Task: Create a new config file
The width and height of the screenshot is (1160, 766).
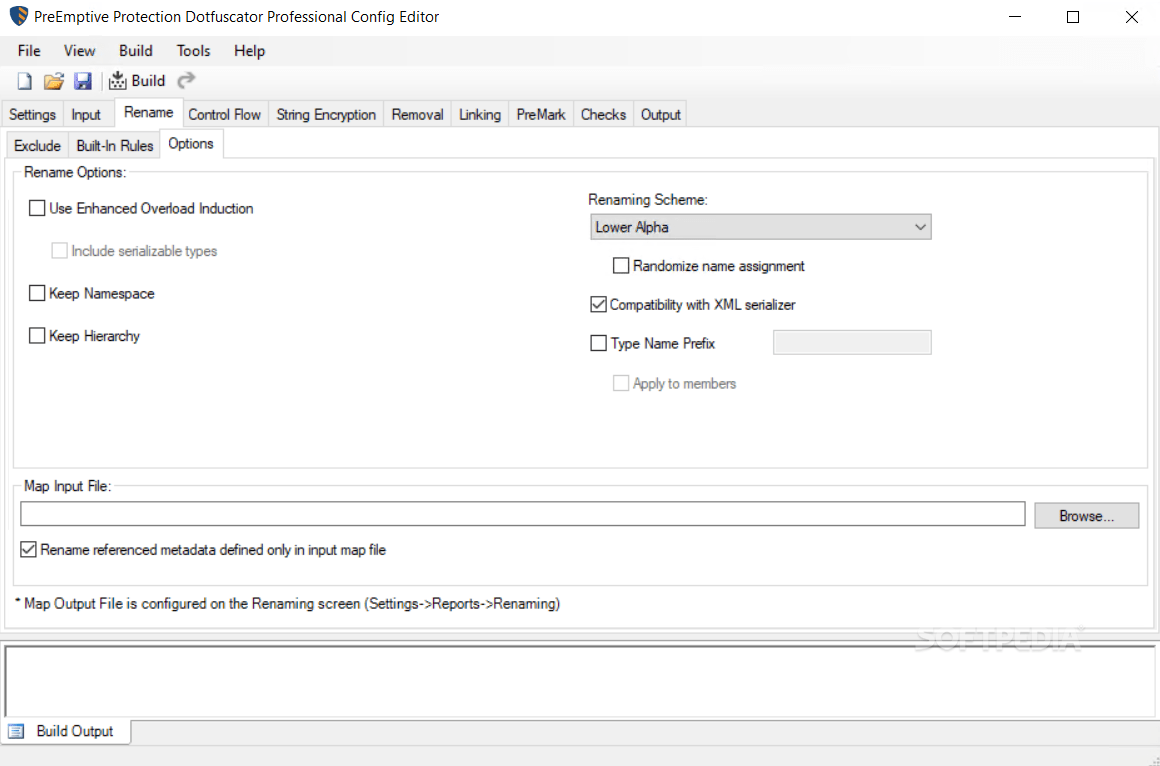Action: [x=22, y=81]
